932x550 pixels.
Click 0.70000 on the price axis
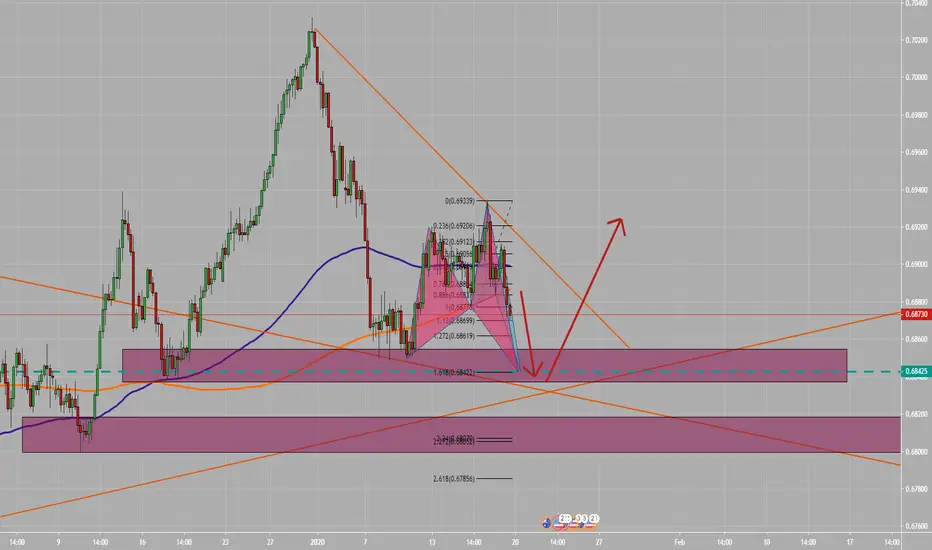coord(916,77)
